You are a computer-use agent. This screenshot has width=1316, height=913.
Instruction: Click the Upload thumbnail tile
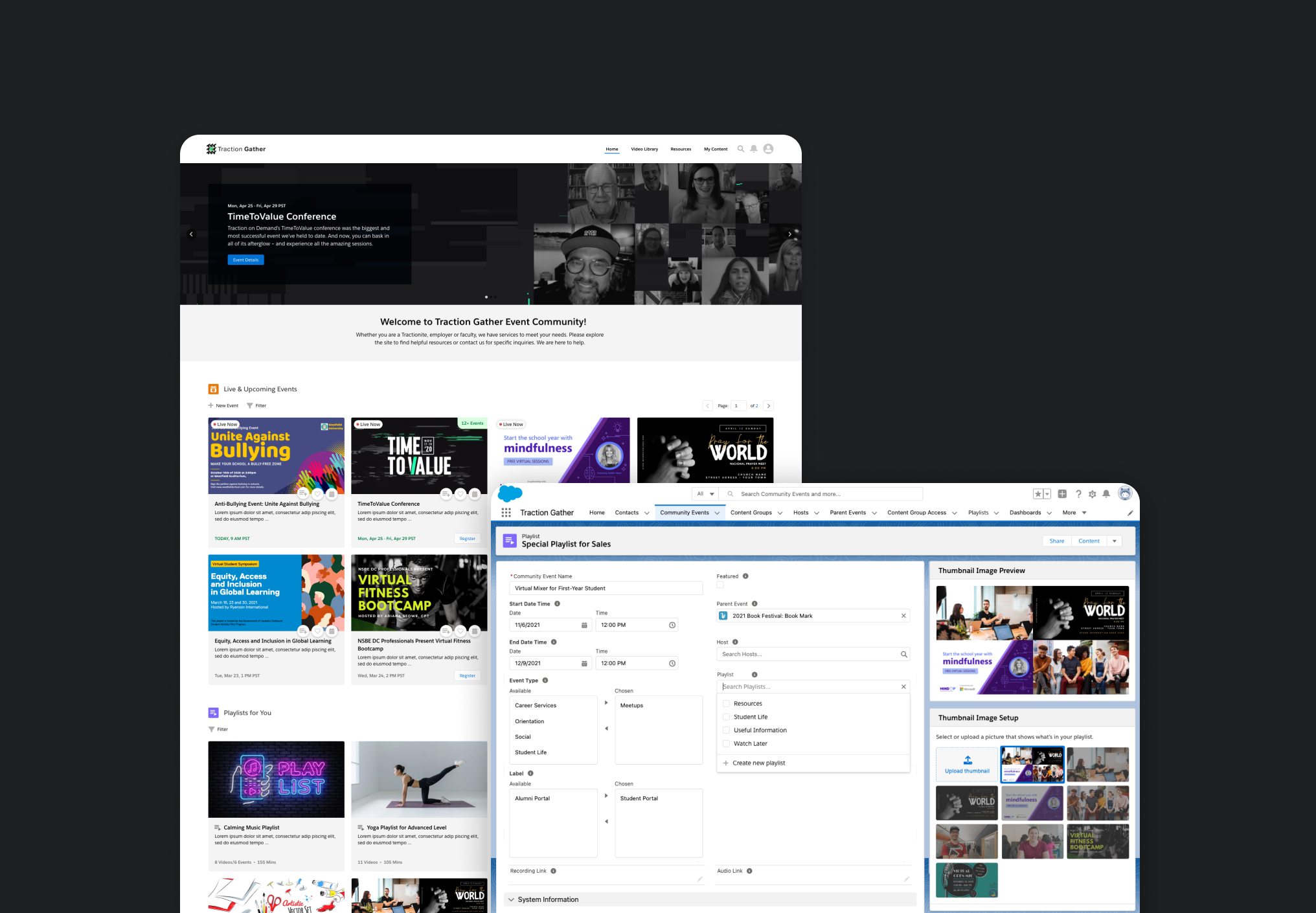tap(967, 764)
